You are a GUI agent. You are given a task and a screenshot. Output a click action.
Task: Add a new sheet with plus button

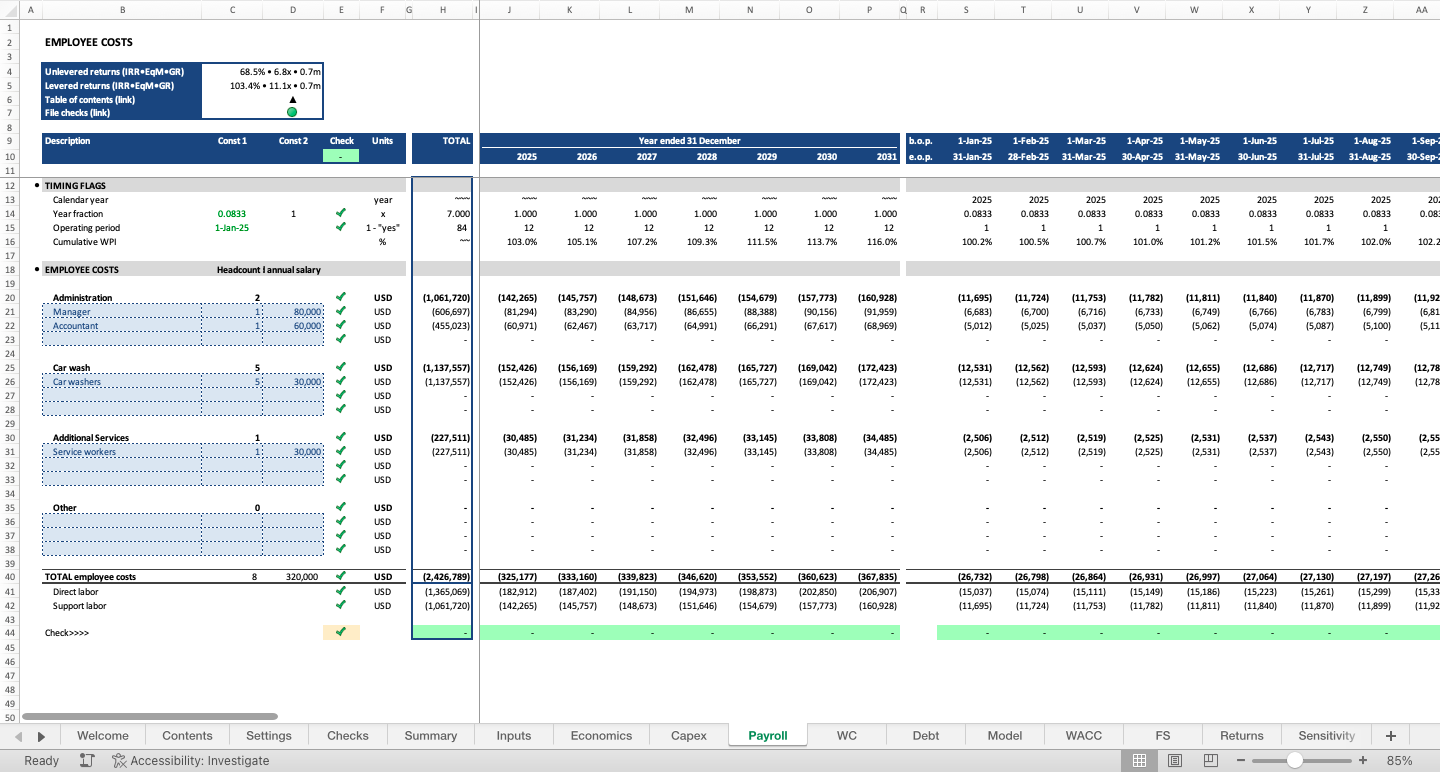pos(1390,736)
